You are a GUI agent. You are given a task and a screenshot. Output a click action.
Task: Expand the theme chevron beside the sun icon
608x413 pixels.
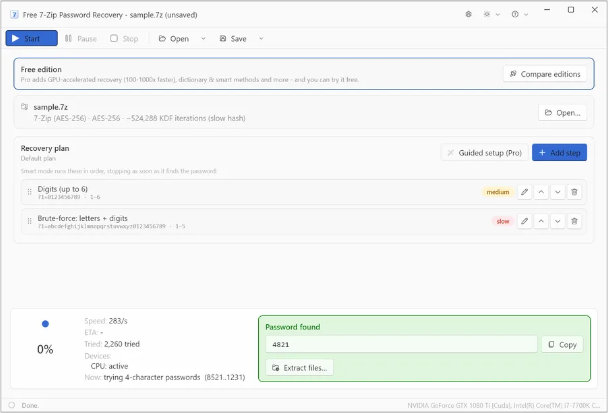[x=498, y=14]
